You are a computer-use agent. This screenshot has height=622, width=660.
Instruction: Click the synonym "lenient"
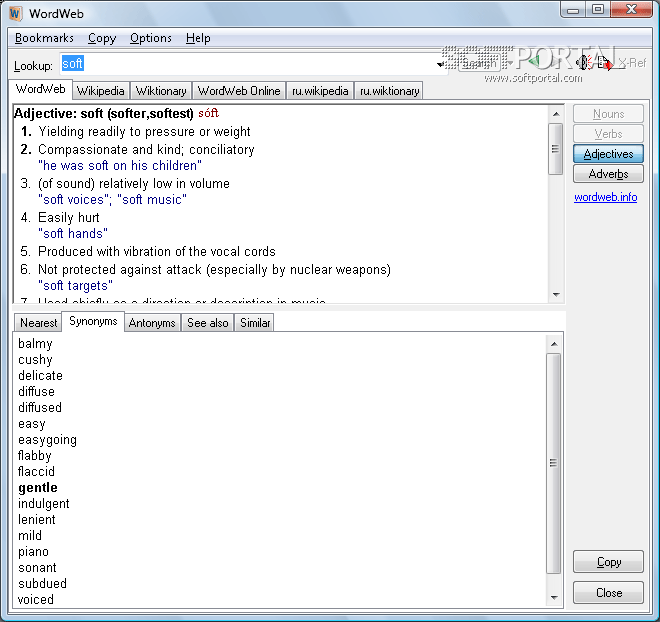[37, 519]
